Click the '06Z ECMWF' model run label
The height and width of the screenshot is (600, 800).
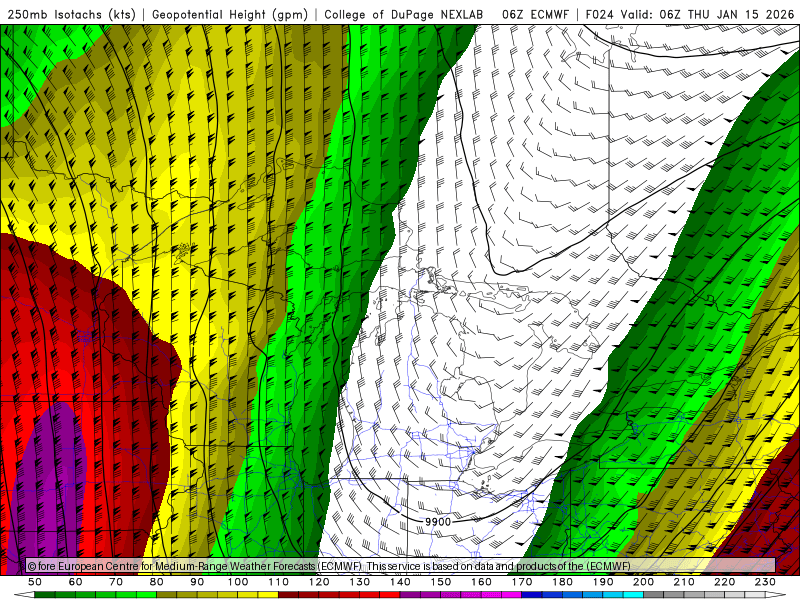click(535, 14)
